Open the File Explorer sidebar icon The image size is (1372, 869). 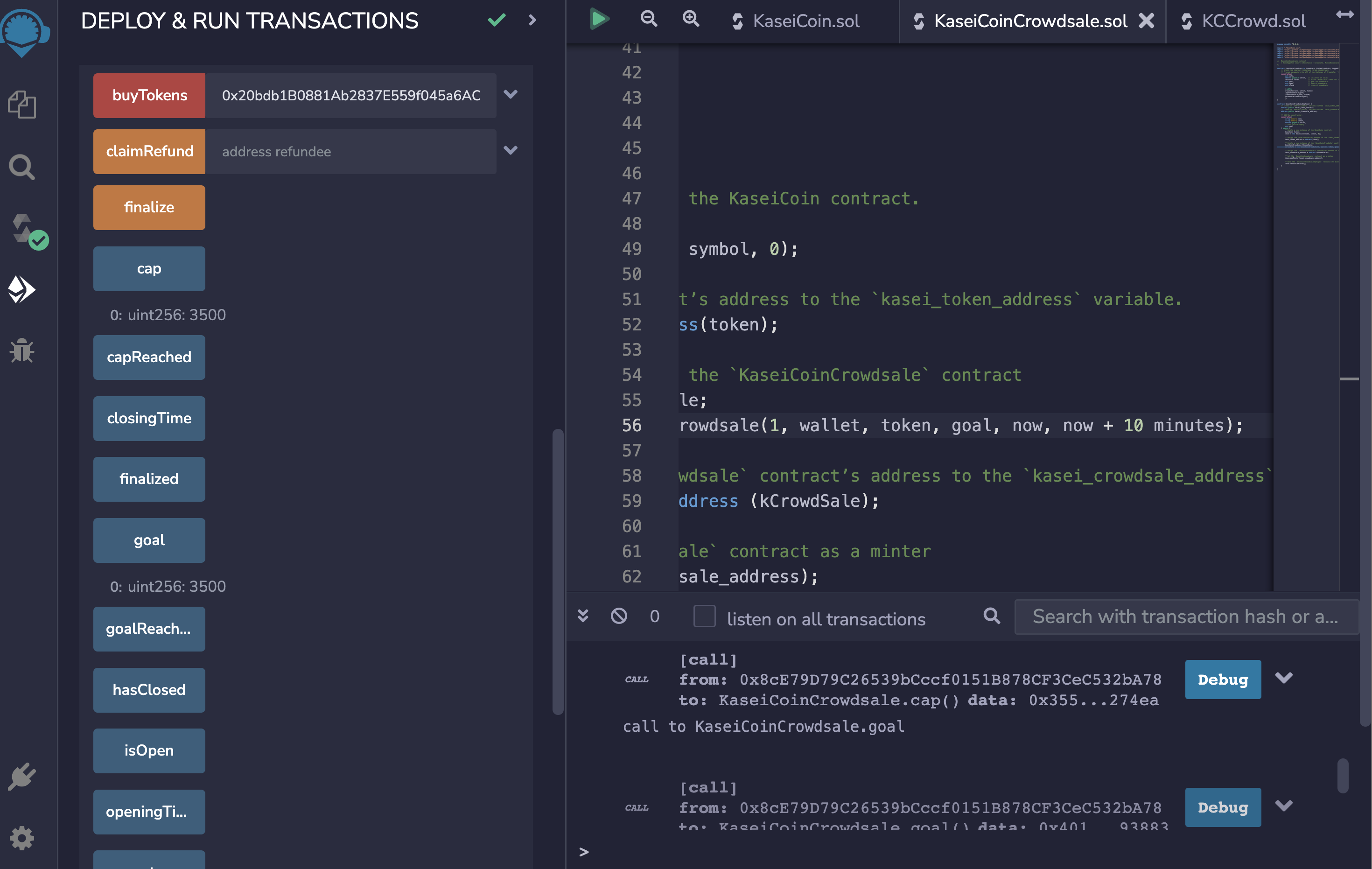pos(21,105)
